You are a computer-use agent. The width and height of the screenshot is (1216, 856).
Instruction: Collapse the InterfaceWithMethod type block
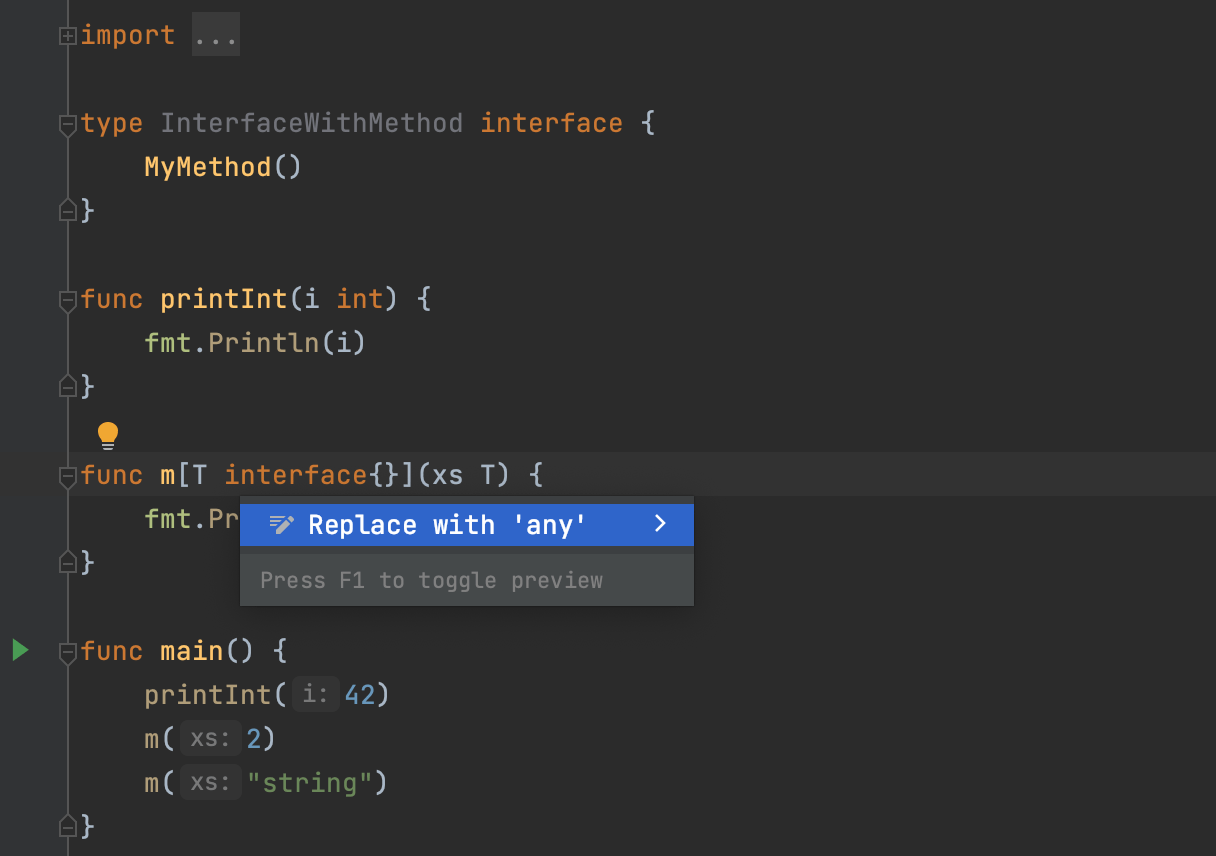[68, 125]
